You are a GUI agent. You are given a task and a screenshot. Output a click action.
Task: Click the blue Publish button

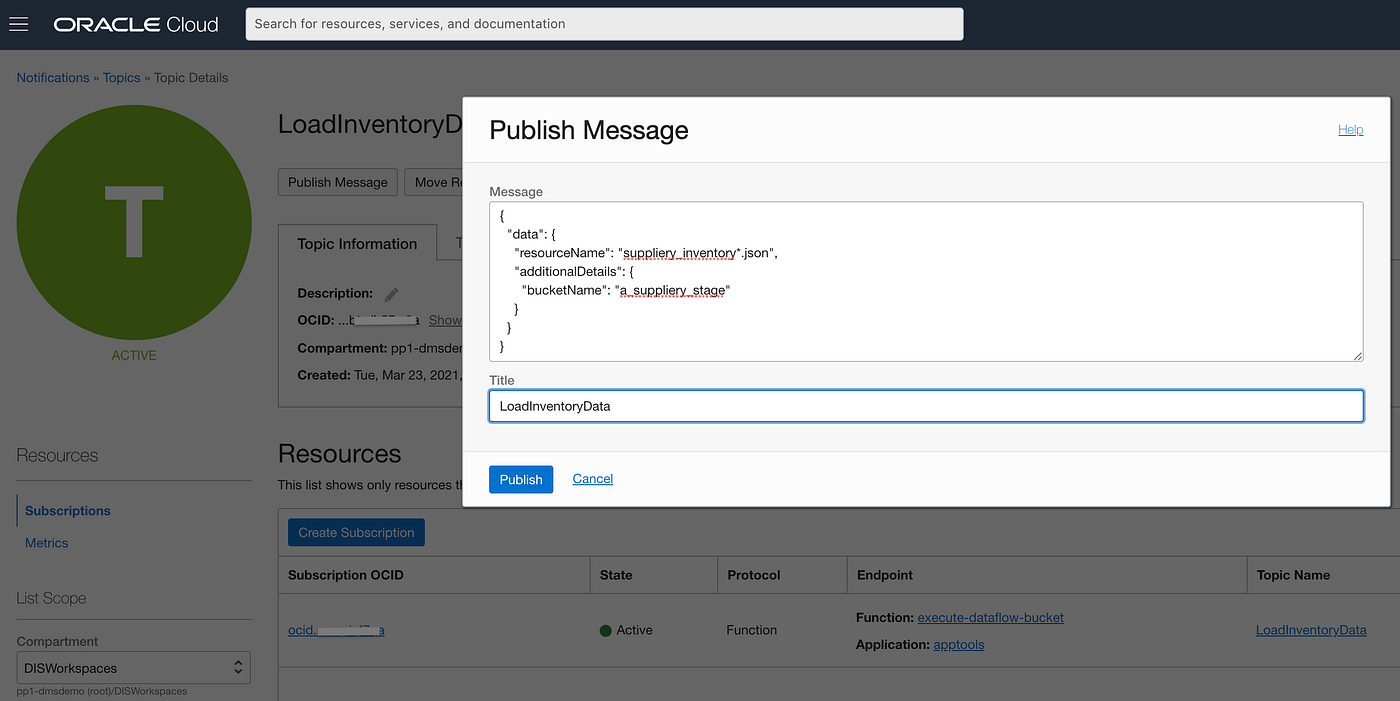(521, 479)
